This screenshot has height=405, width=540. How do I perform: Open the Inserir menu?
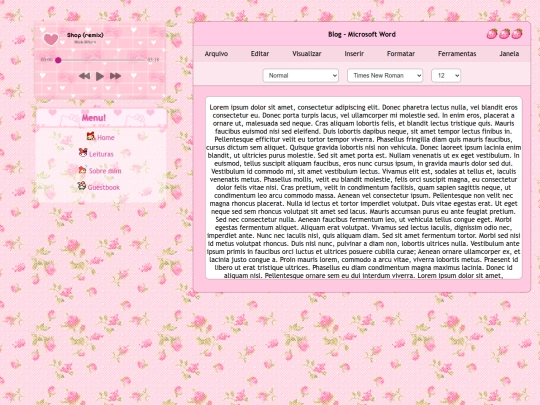pyautogui.click(x=354, y=54)
